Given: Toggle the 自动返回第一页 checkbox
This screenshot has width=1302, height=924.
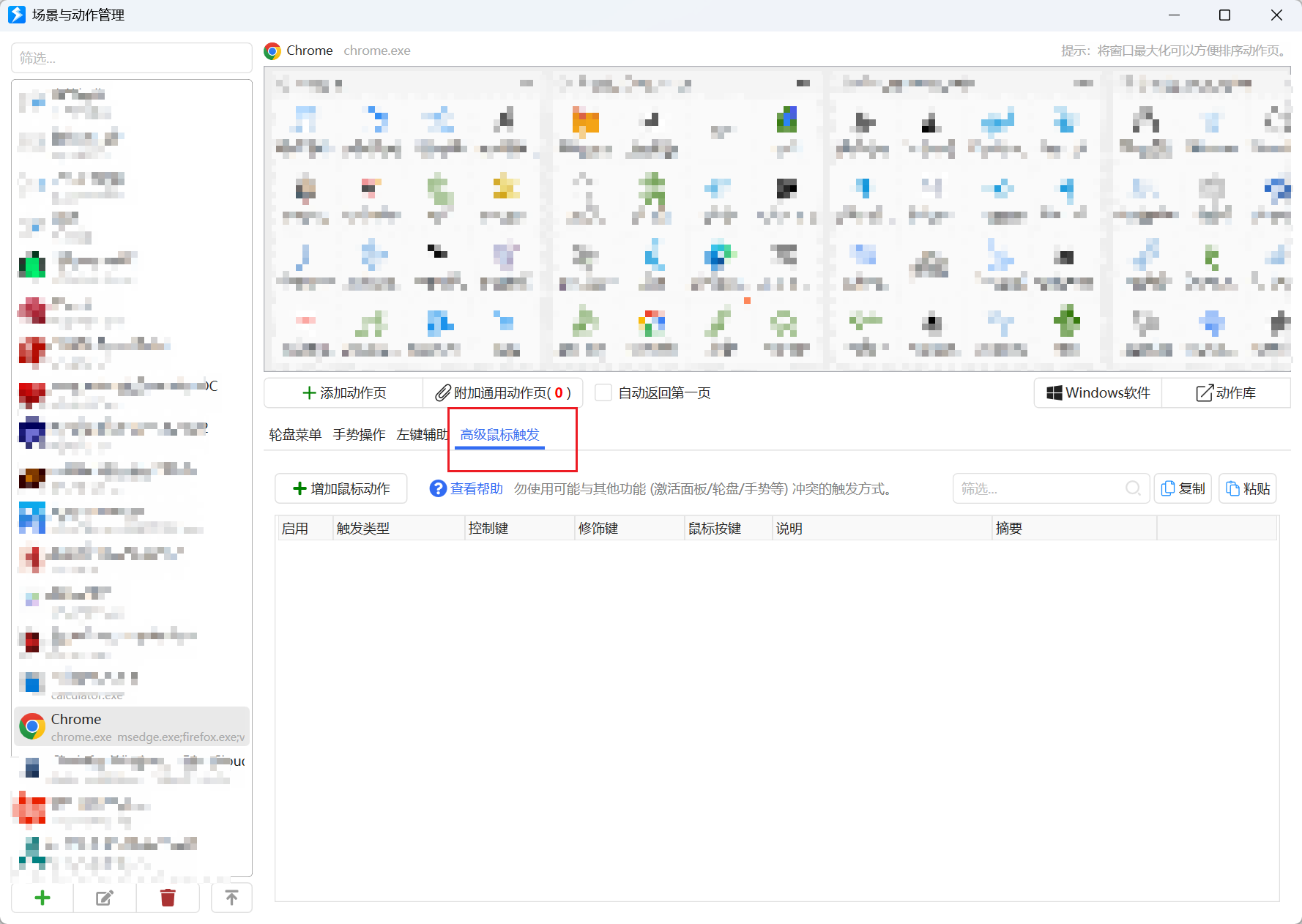Looking at the screenshot, I should pyautogui.click(x=603, y=393).
